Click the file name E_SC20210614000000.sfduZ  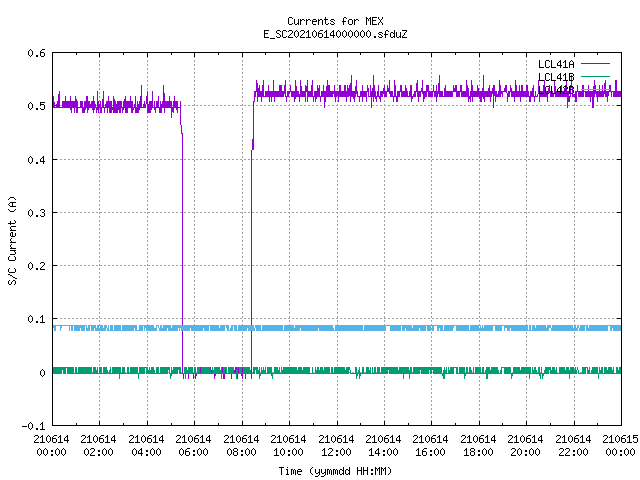335,34
